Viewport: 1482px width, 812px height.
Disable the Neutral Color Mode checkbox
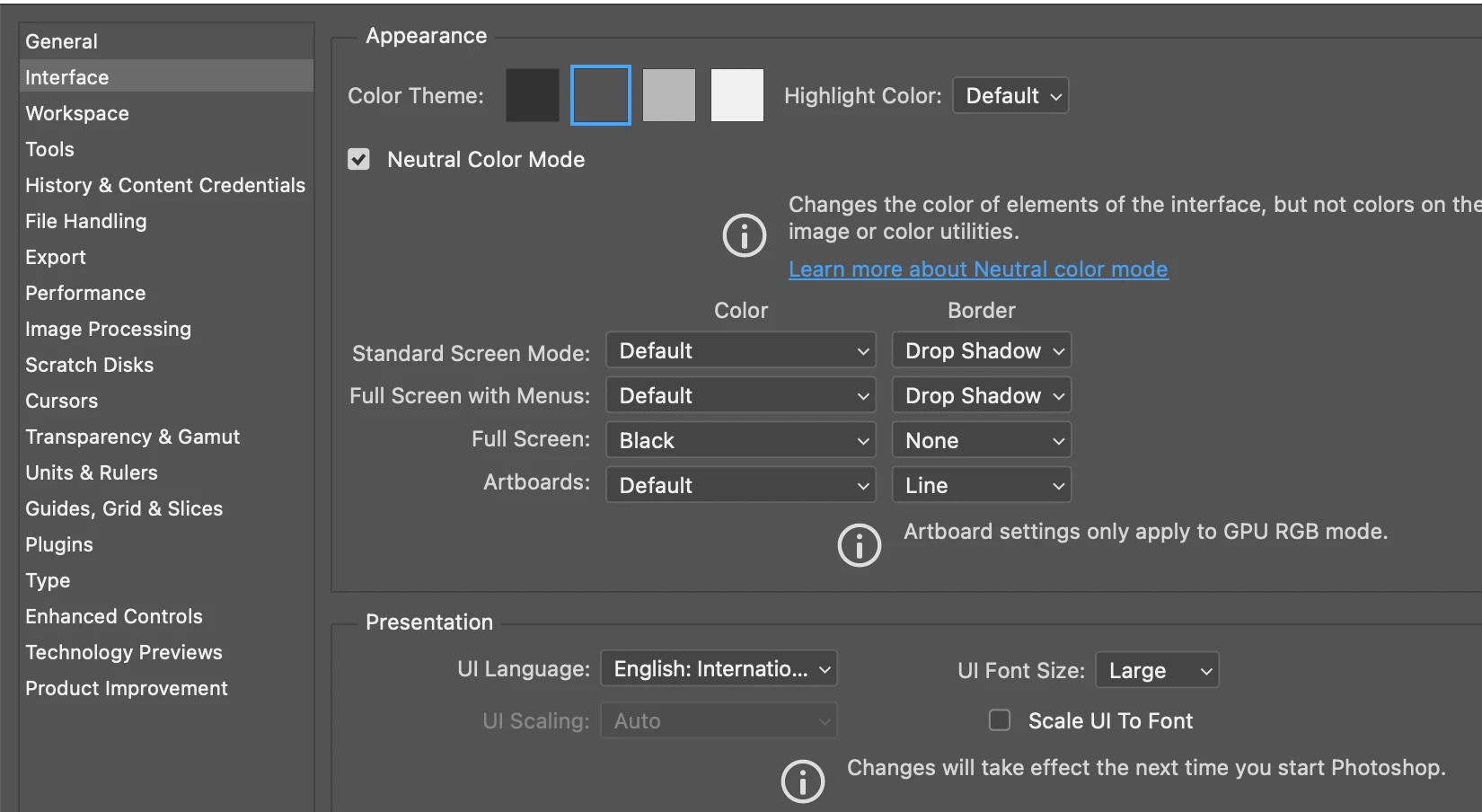(359, 160)
